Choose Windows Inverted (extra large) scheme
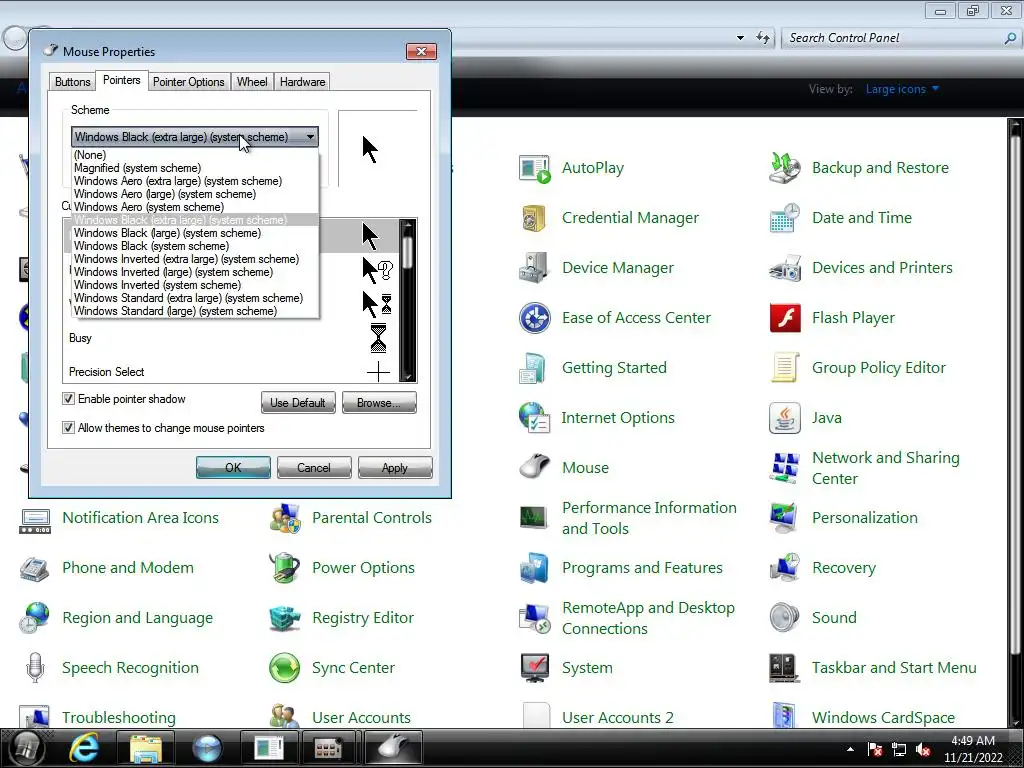 195,259
